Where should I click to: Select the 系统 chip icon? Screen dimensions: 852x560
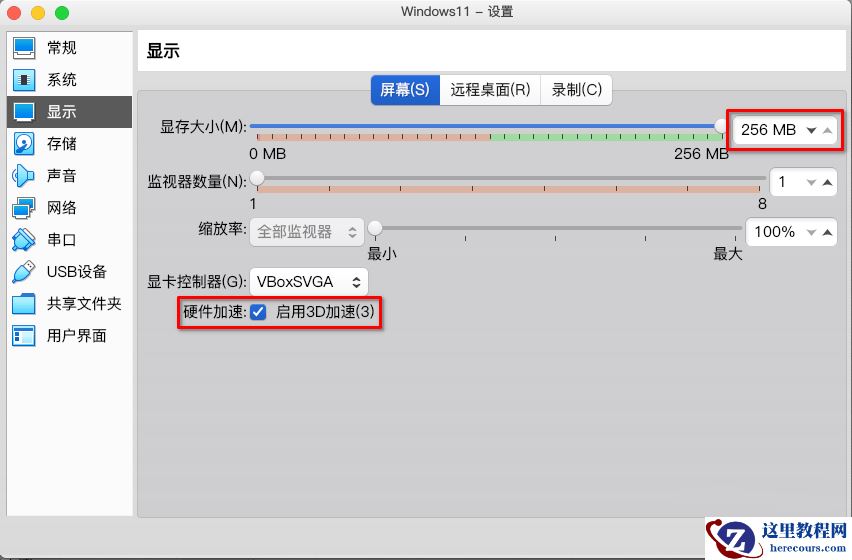[x=24, y=80]
